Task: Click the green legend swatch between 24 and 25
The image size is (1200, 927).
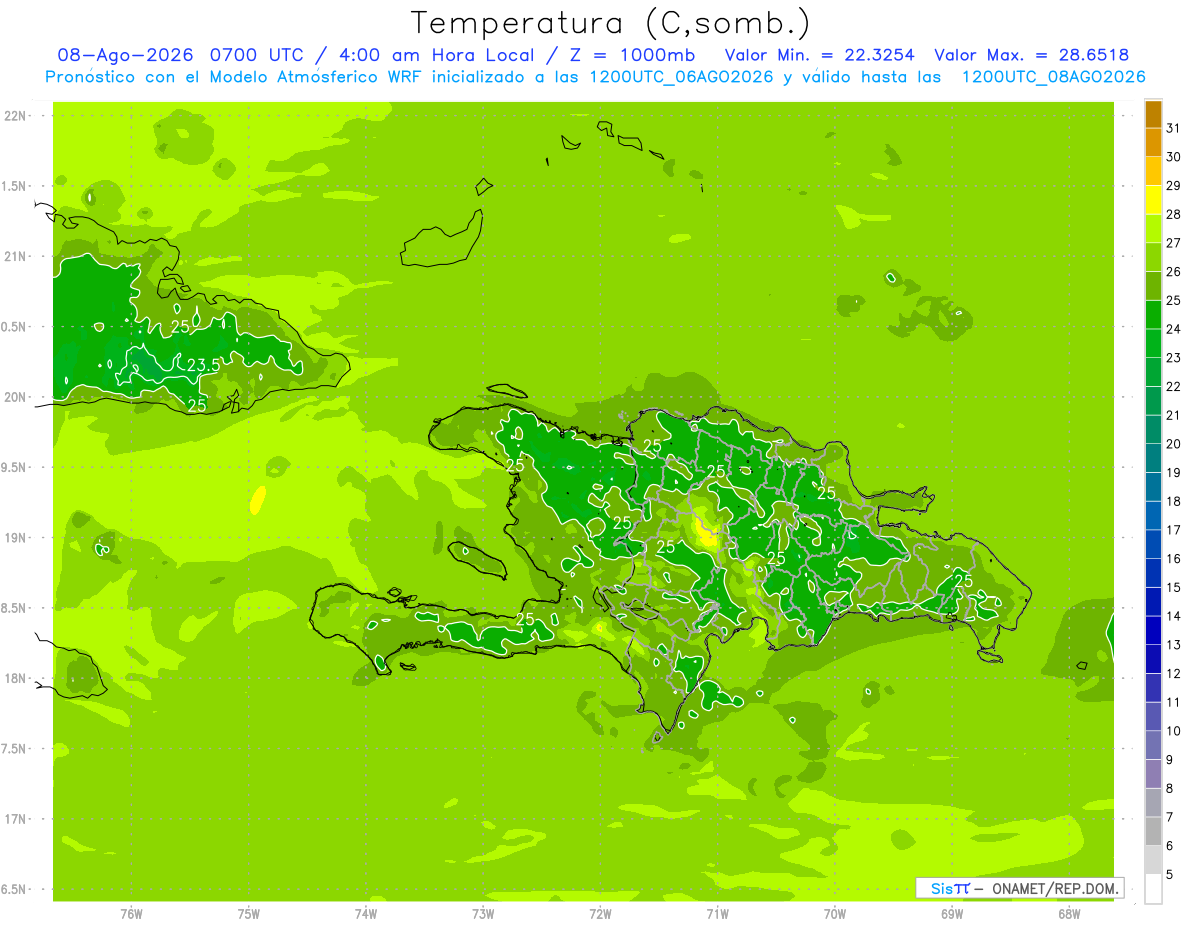Action: (1153, 315)
